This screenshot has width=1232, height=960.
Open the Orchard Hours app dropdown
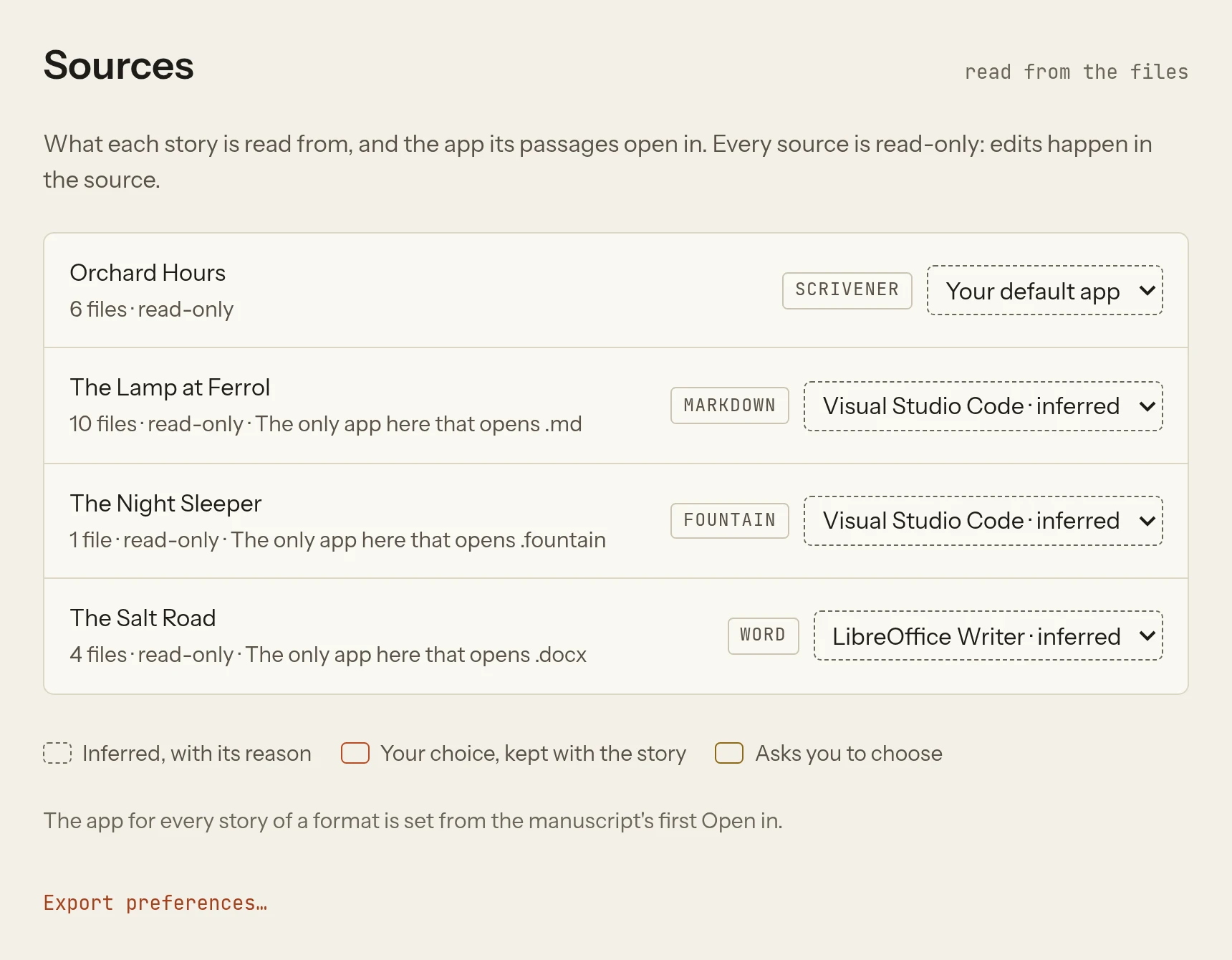click(x=1044, y=290)
